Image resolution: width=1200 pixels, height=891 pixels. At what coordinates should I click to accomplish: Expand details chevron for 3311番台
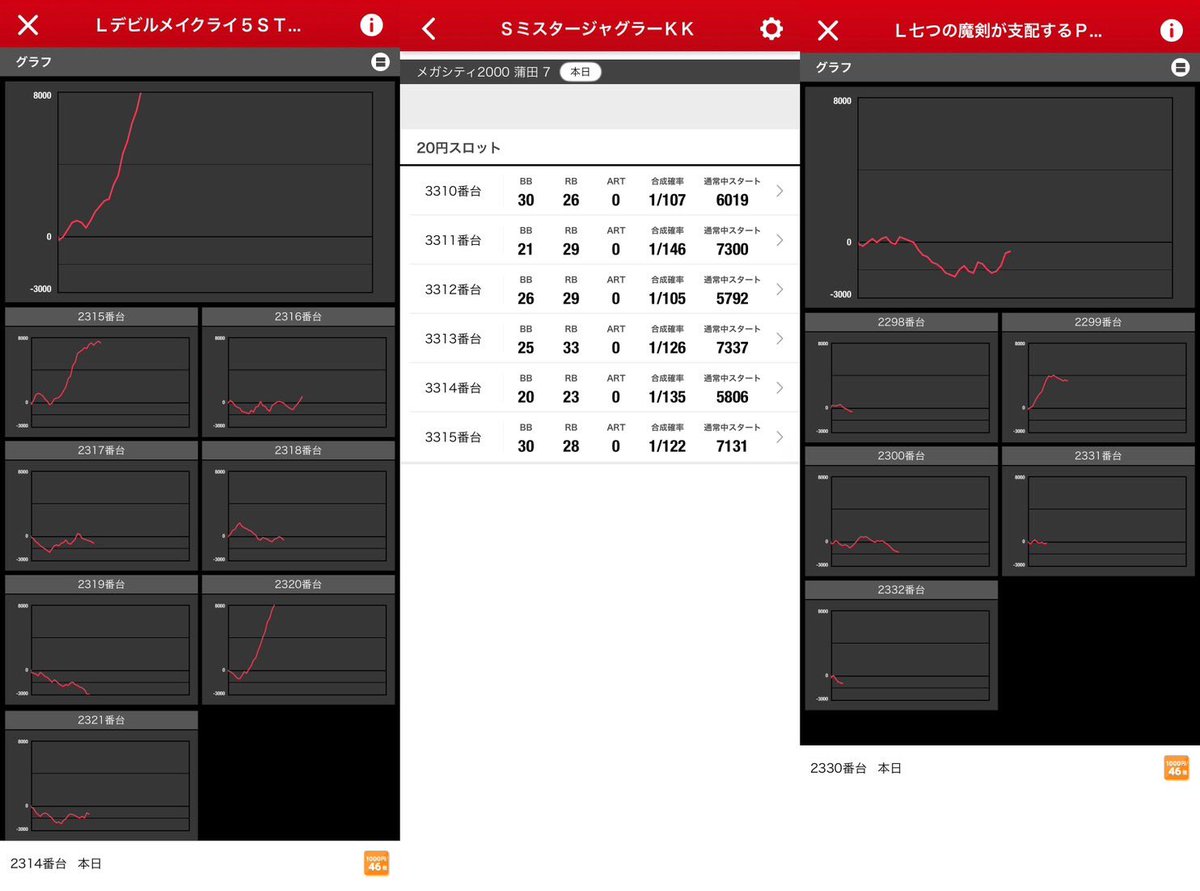(x=780, y=240)
